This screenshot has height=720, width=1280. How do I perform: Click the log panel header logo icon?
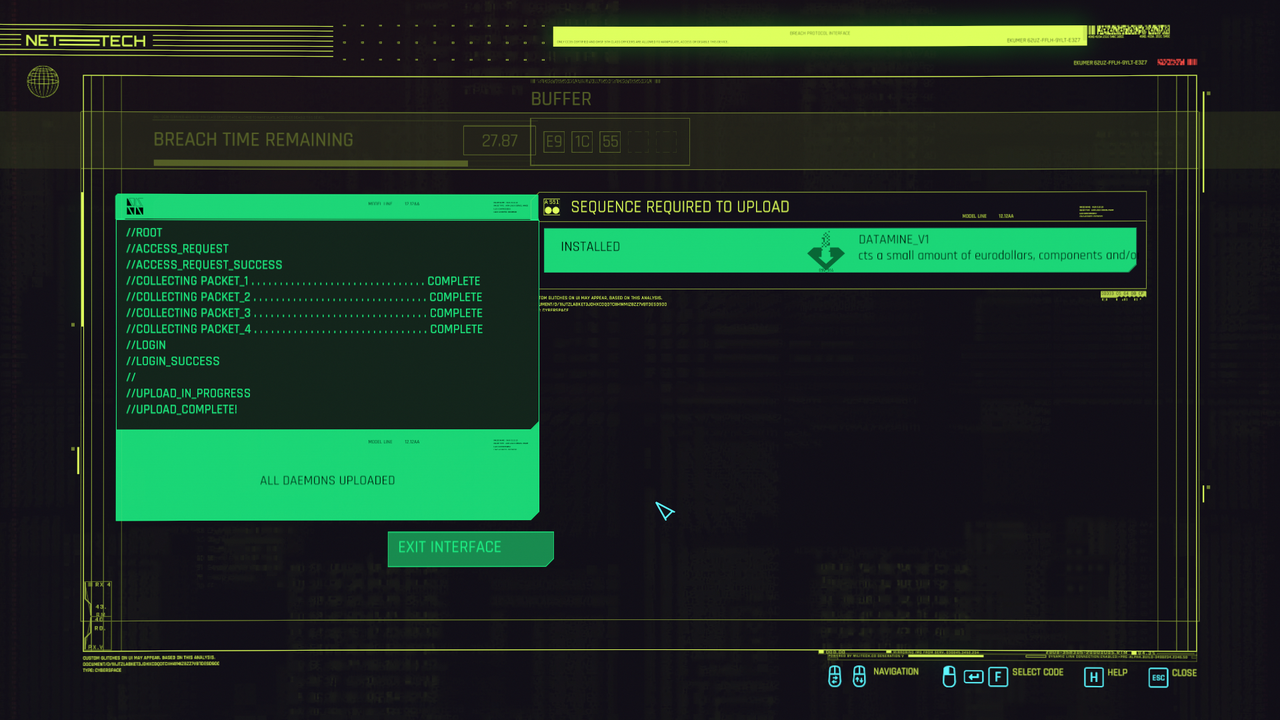click(x=135, y=207)
